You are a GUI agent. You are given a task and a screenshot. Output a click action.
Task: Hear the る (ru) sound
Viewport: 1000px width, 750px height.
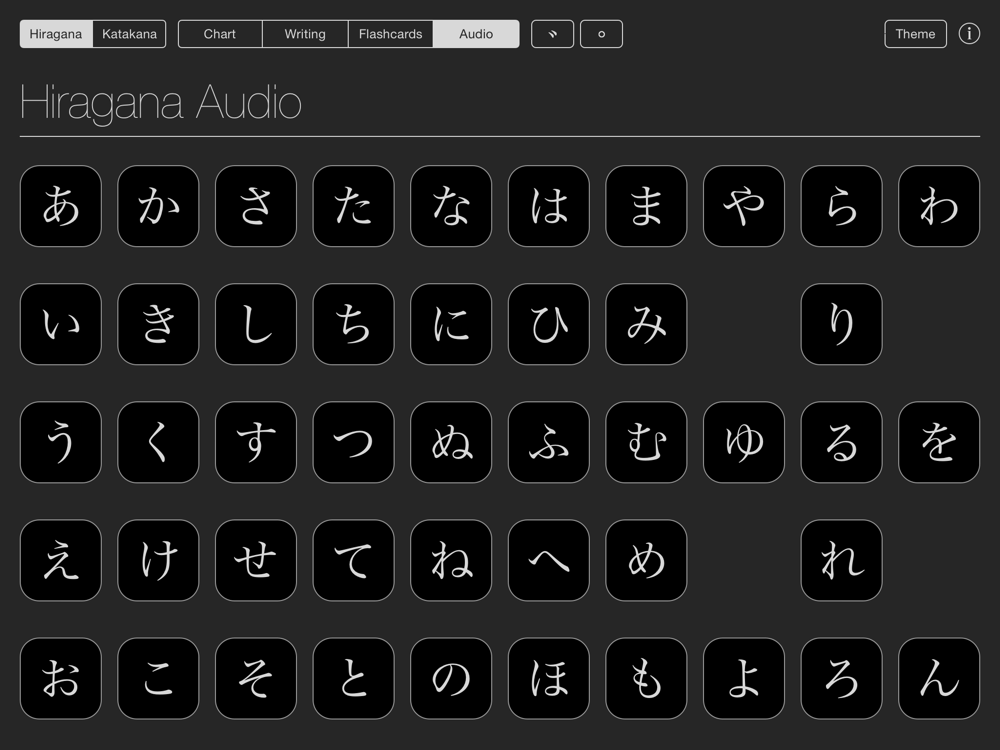click(x=841, y=442)
